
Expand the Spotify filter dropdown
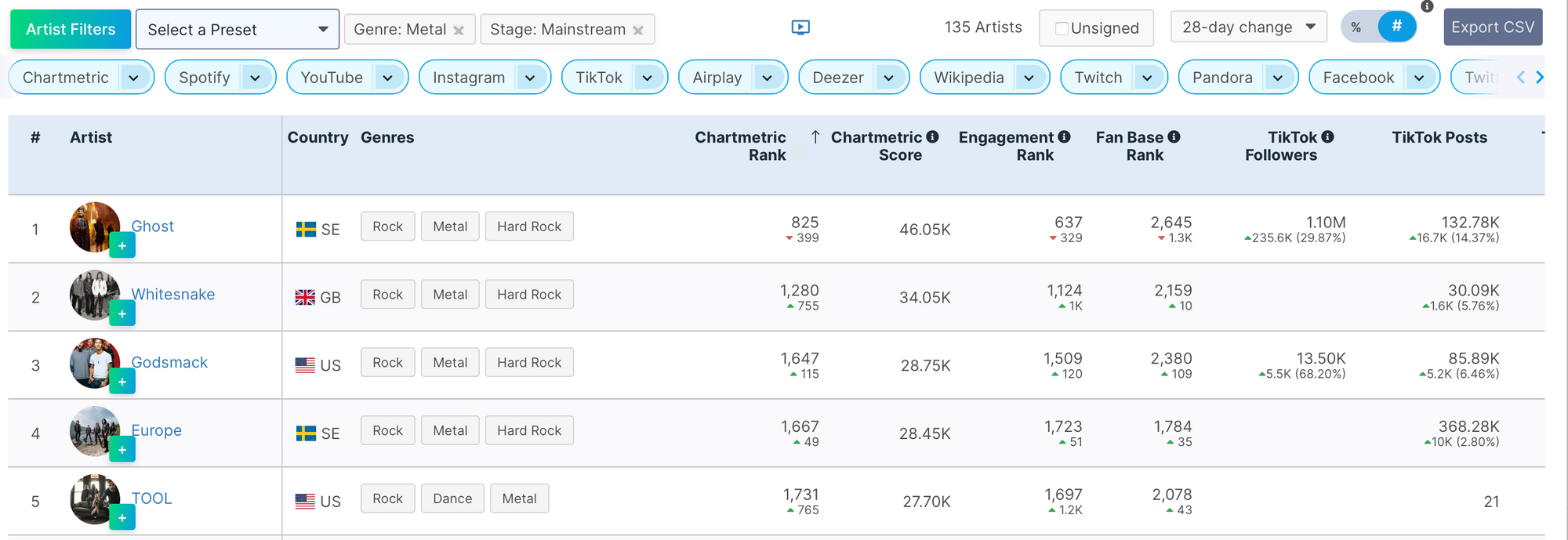click(255, 78)
